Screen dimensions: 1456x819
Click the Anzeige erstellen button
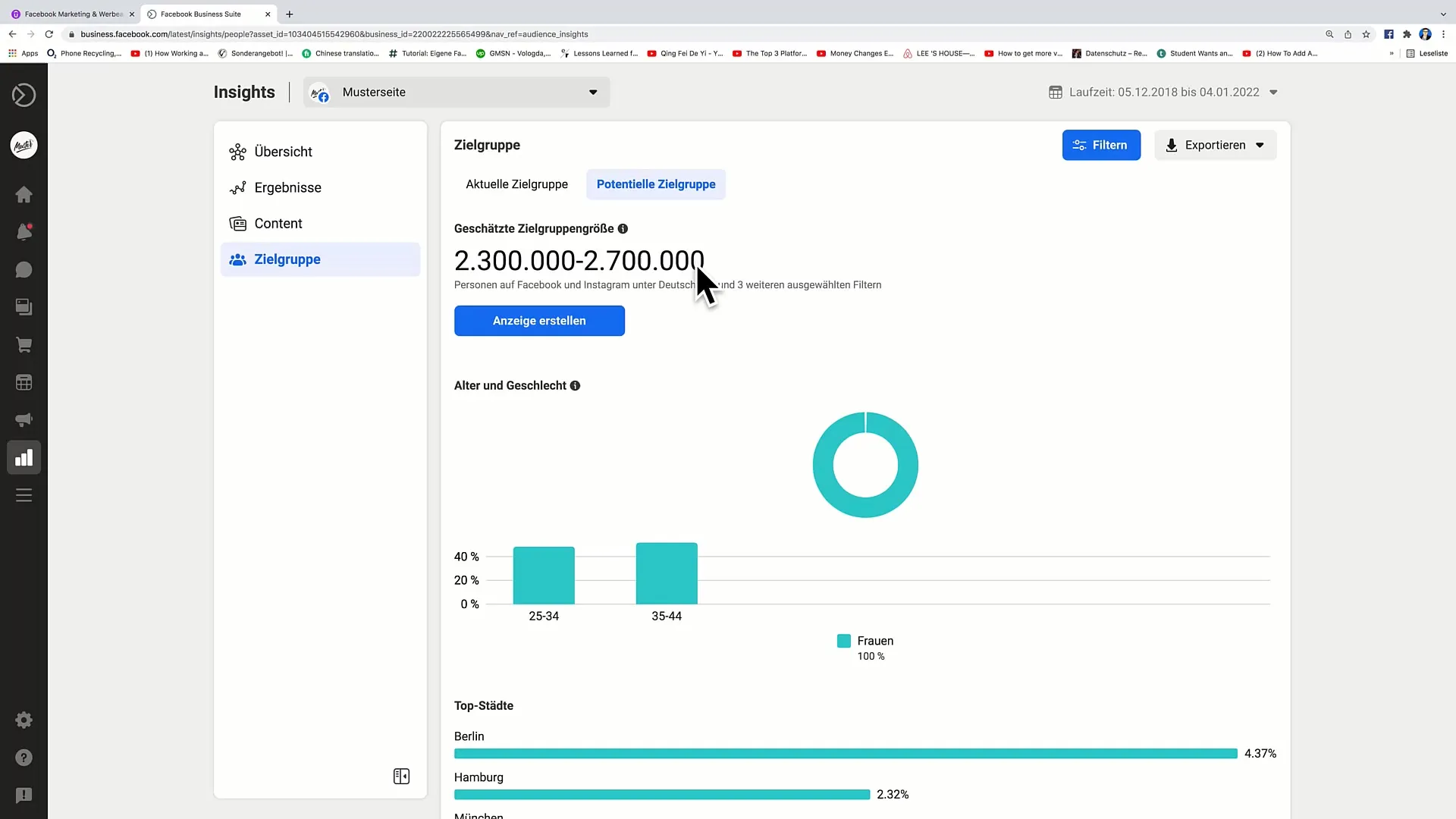coord(539,320)
